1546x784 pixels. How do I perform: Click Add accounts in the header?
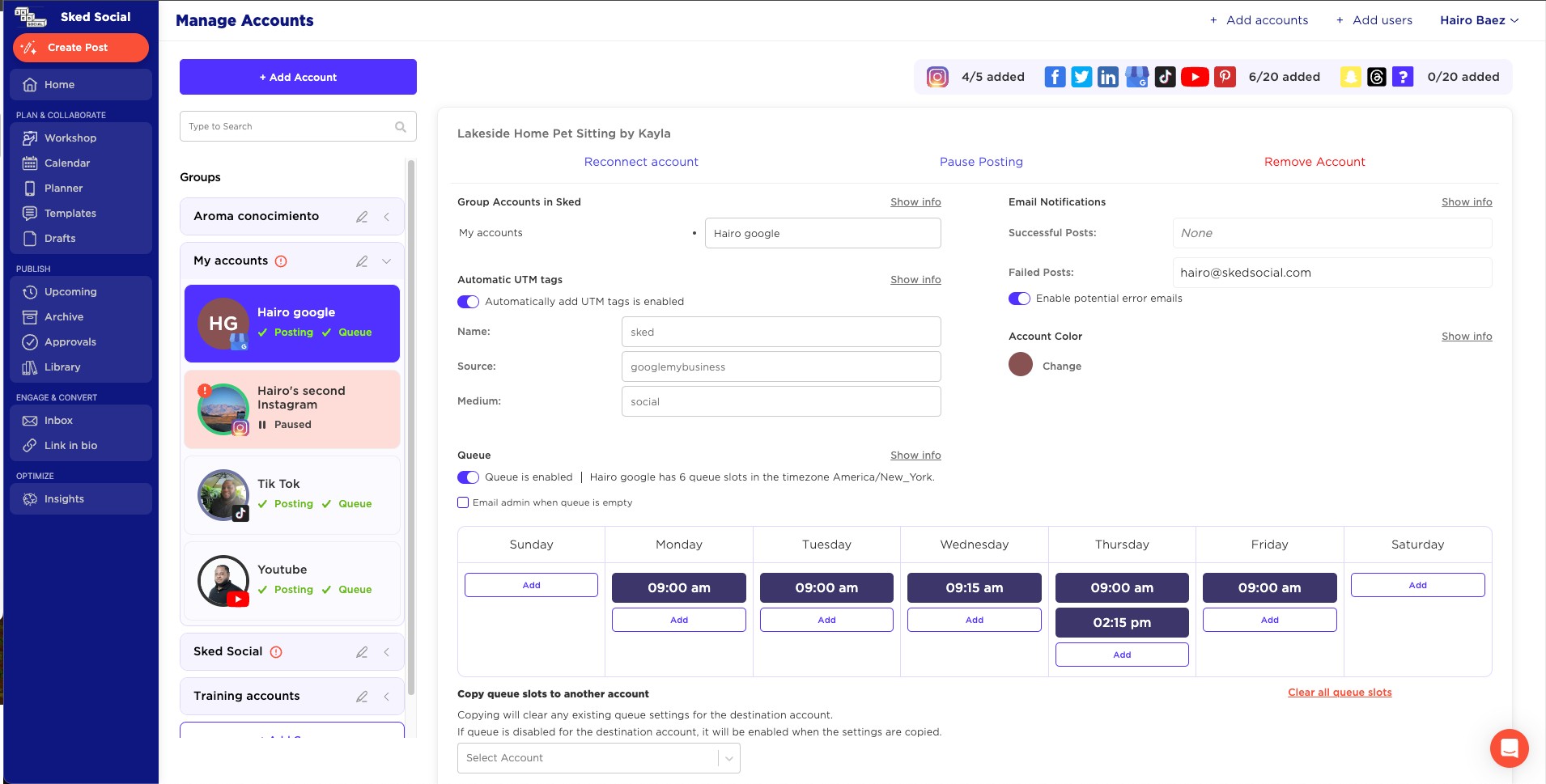(1259, 20)
